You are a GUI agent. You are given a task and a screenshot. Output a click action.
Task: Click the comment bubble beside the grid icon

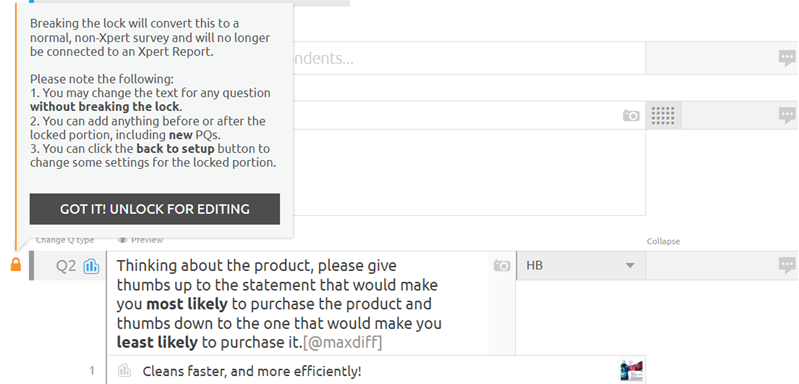point(787,116)
